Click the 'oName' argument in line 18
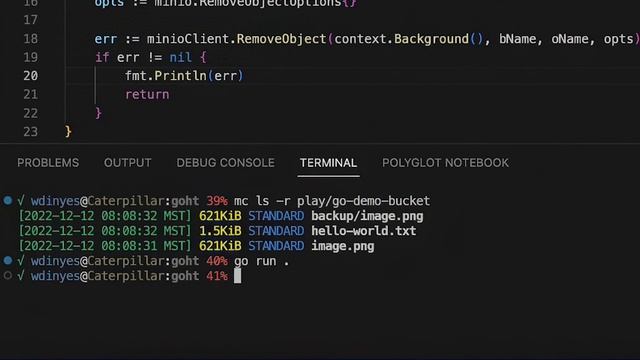Viewport: 640px width, 360px height. (570, 39)
